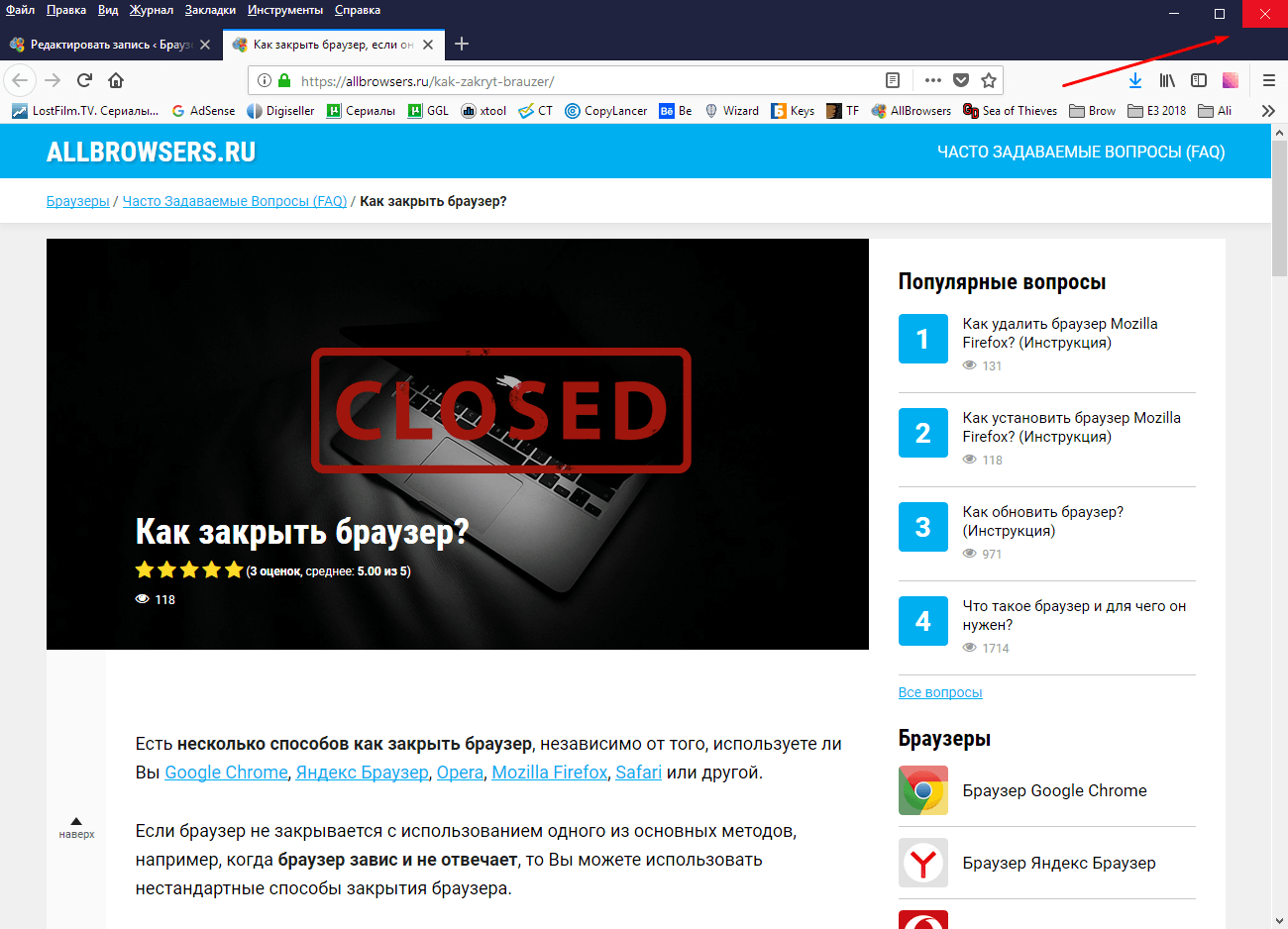
Task: Expand page actions three-dot menu
Action: [x=932, y=80]
